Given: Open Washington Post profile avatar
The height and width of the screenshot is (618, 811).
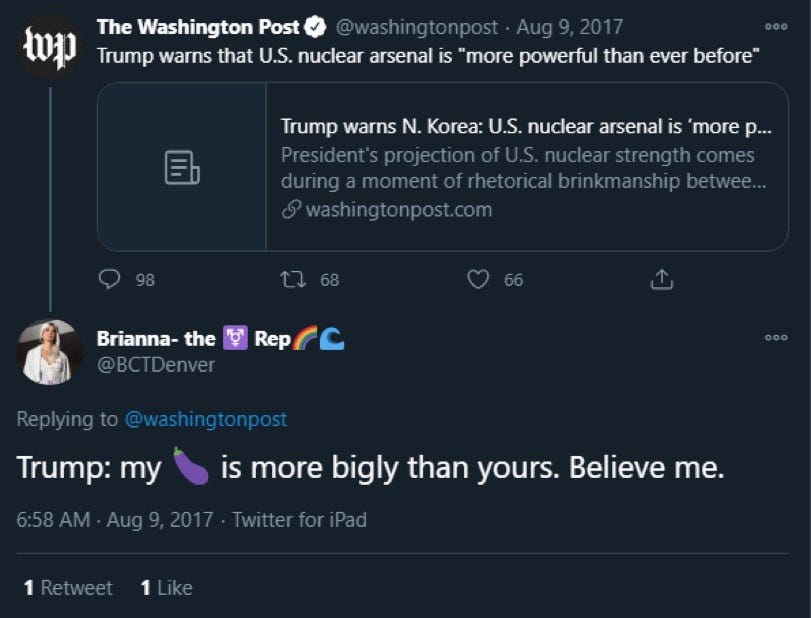Looking at the screenshot, I should pyautogui.click(x=49, y=47).
